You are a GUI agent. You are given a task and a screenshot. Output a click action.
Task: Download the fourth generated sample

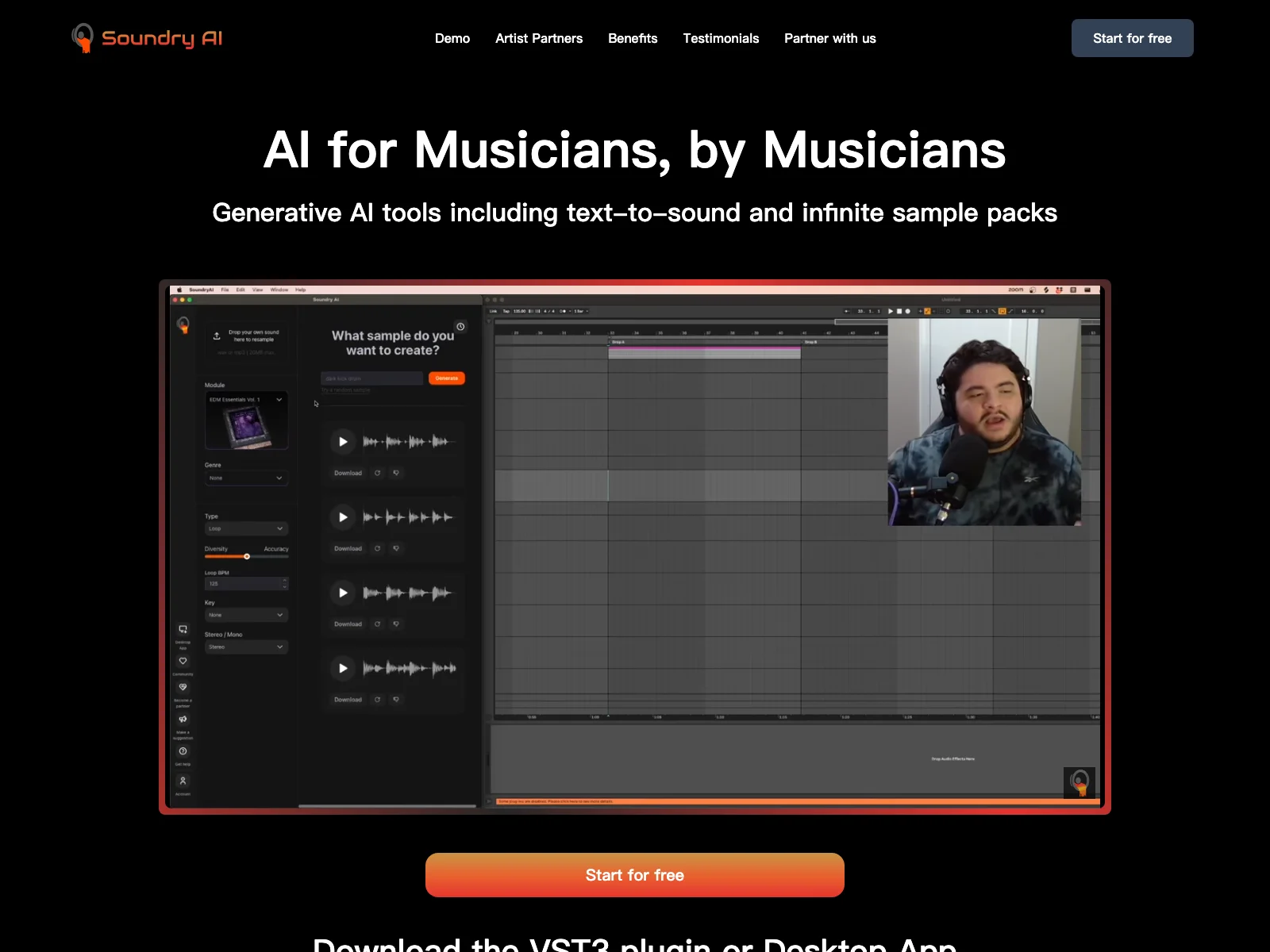tap(348, 700)
